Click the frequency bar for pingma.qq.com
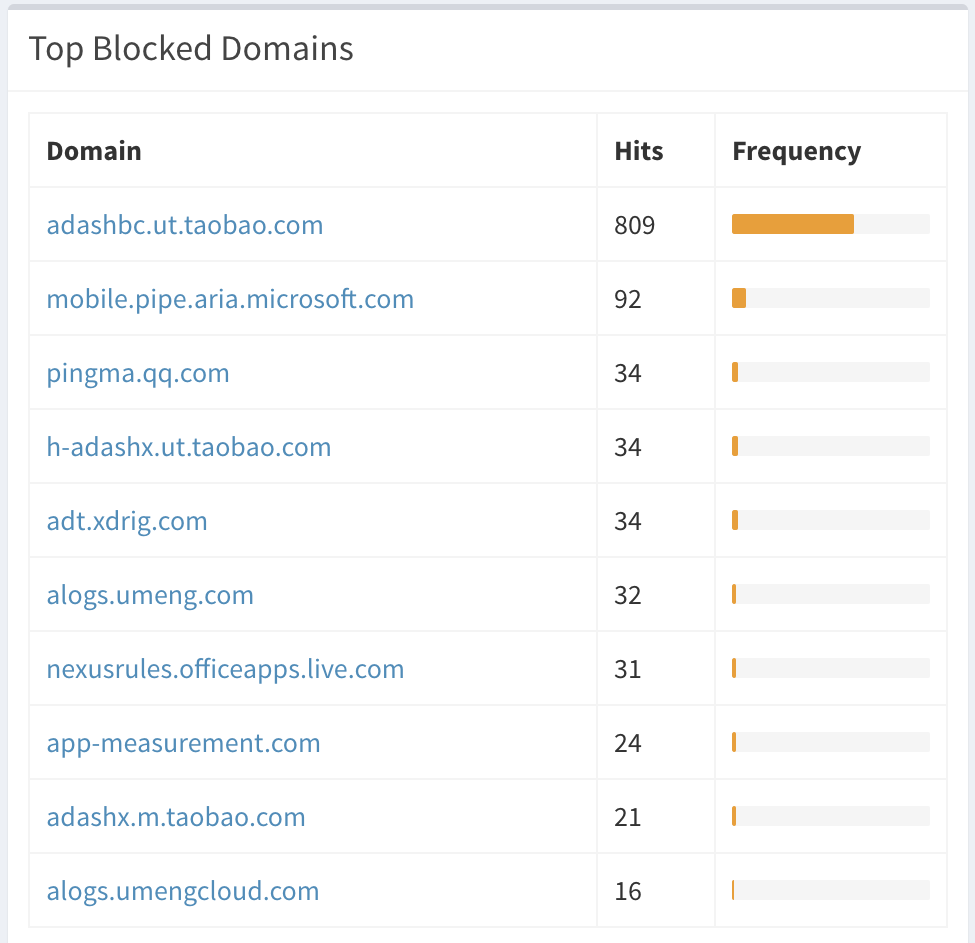 (830, 372)
